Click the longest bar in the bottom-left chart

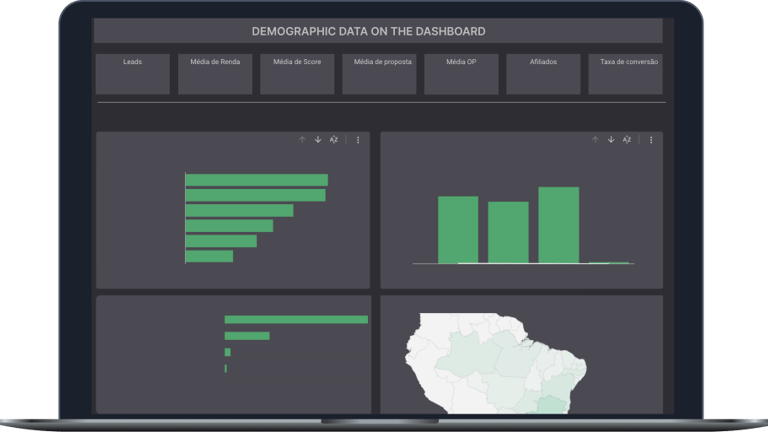[296, 320]
